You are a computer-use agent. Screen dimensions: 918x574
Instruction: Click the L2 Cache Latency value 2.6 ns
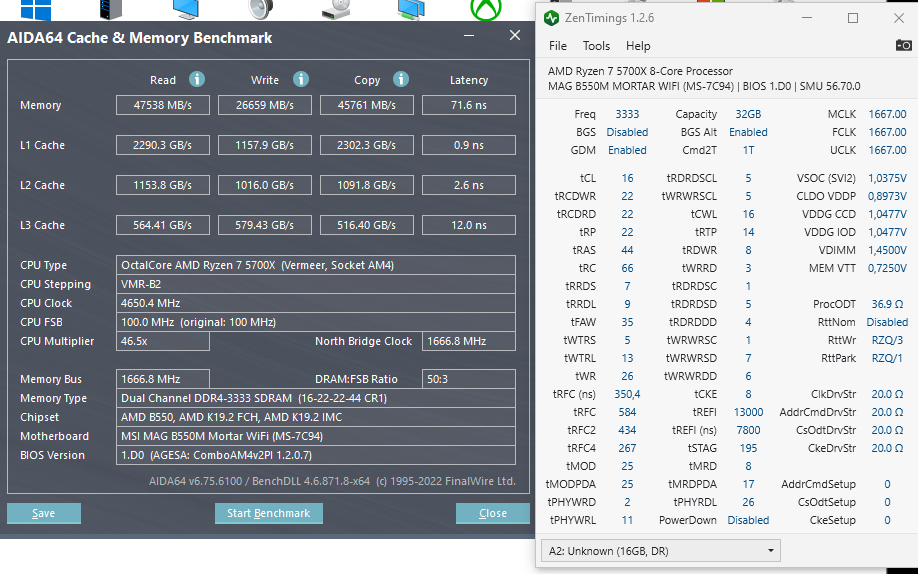click(468, 184)
